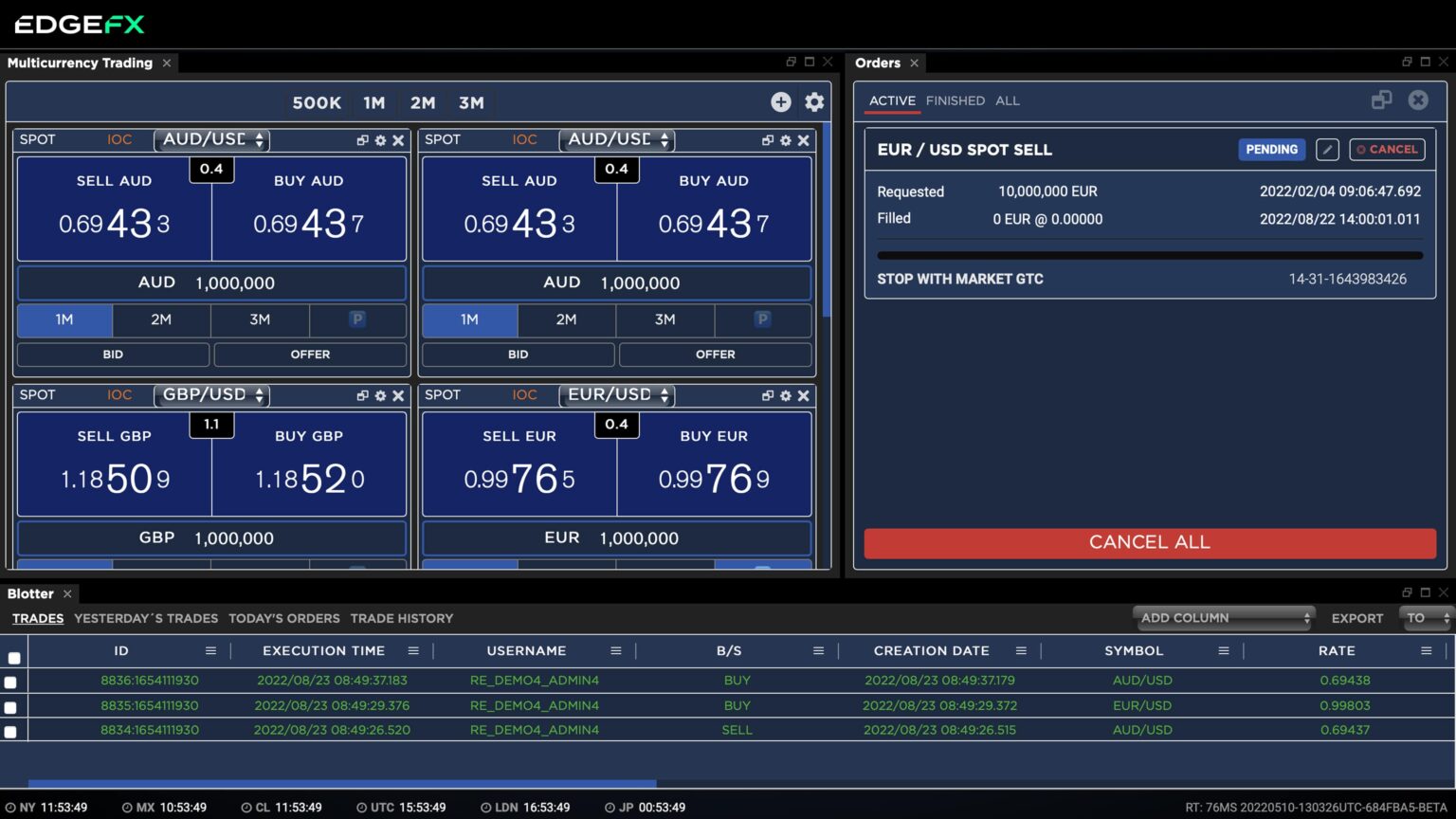Duplicate the Orders panel using its copy icon

(x=1381, y=99)
